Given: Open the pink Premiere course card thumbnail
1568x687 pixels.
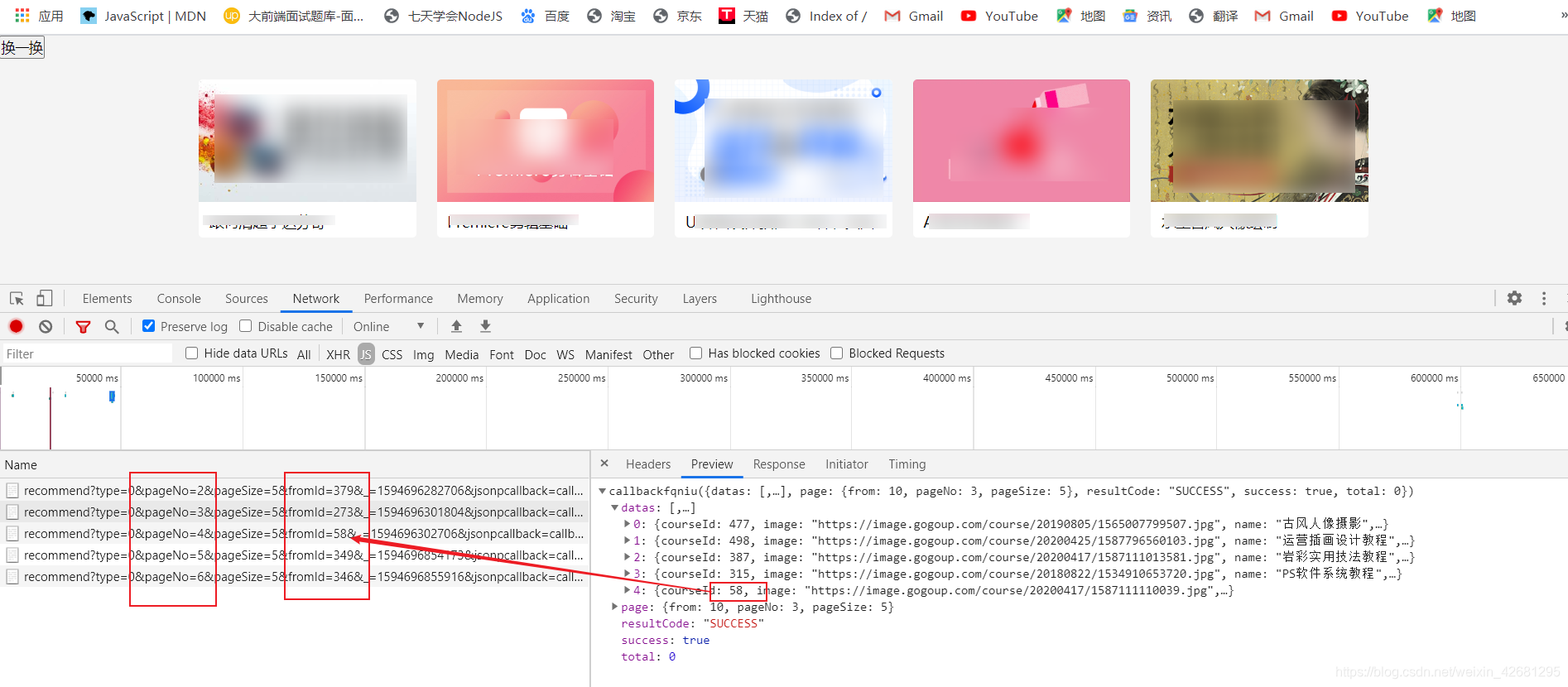Looking at the screenshot, I should 546,141.
